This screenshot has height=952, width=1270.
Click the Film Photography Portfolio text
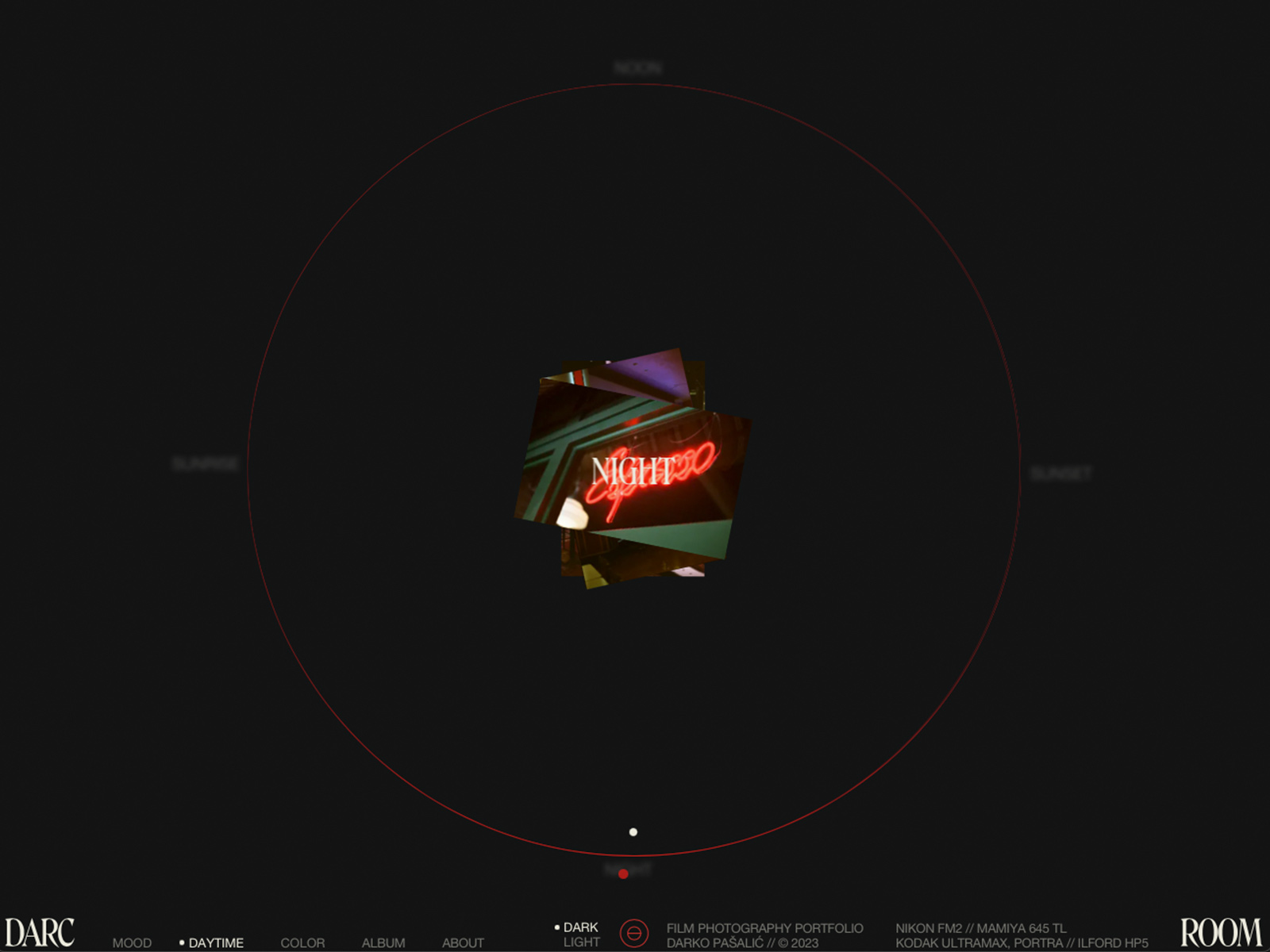tap(764, 927)
